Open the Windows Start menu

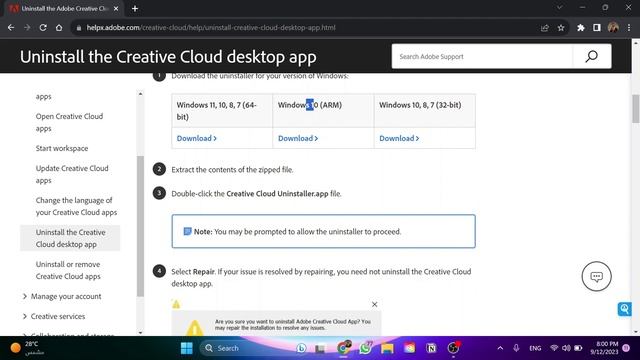pos(187,348)
